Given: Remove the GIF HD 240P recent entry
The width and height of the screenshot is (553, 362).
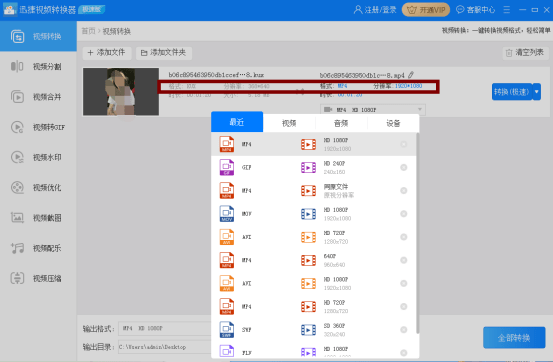Looking at the screenshot, I should click(x=403, y=168).
